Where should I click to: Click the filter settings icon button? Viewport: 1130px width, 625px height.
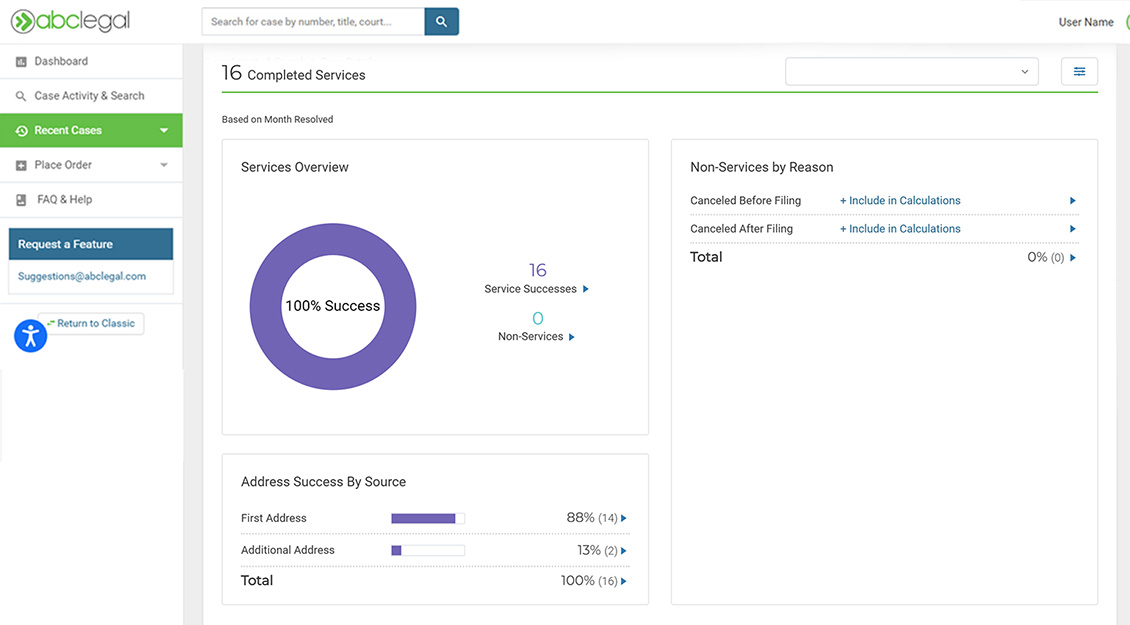(1079, 72)
